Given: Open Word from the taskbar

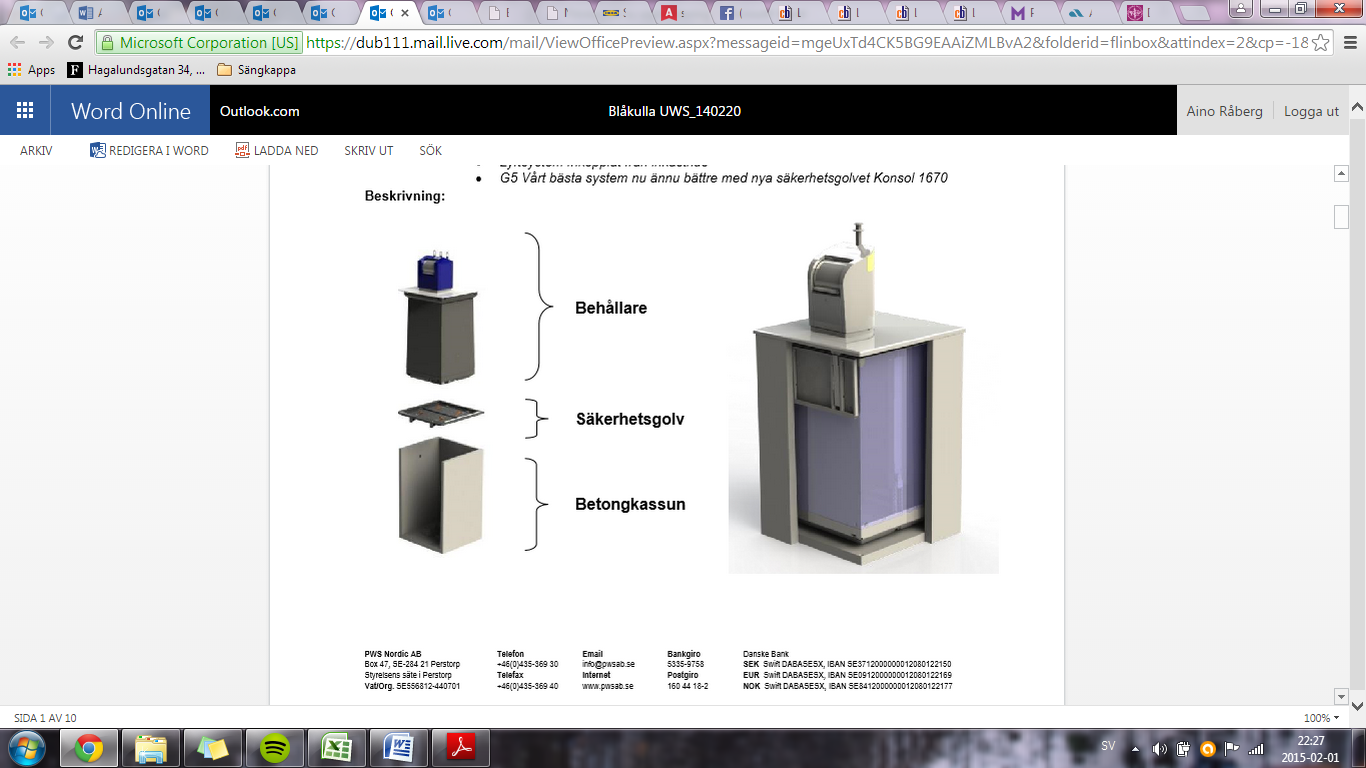Looking at the screenshot, I should pos(399,748).
